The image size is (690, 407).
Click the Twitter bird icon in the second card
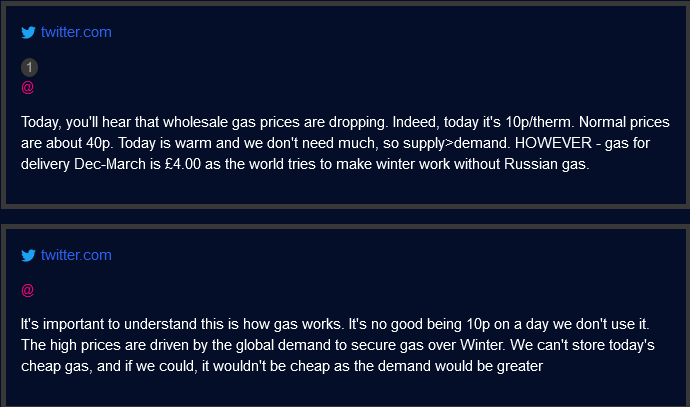click(28, 255)
